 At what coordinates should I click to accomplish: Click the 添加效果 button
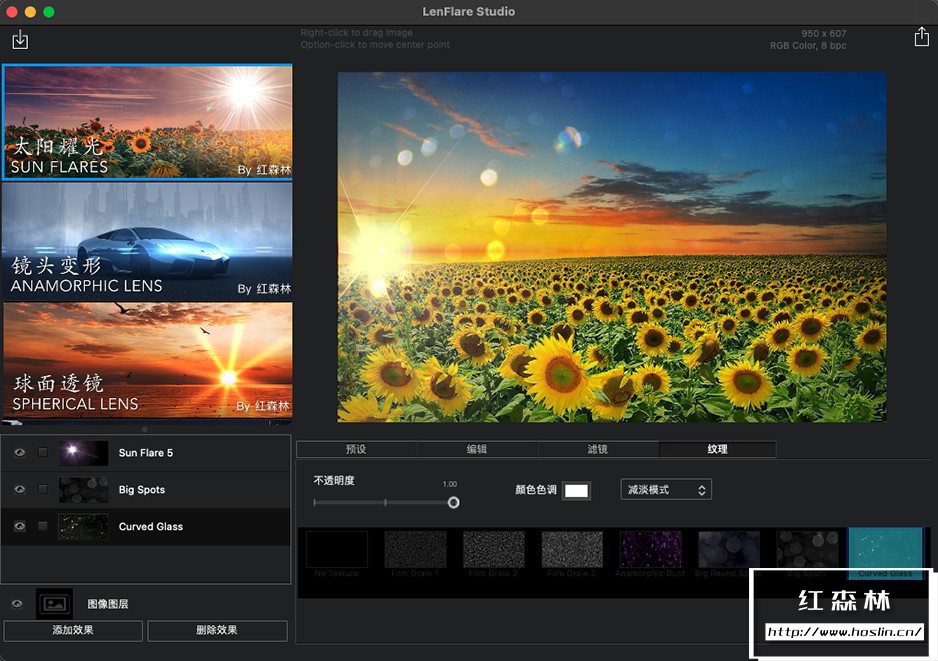click(73, 630)
